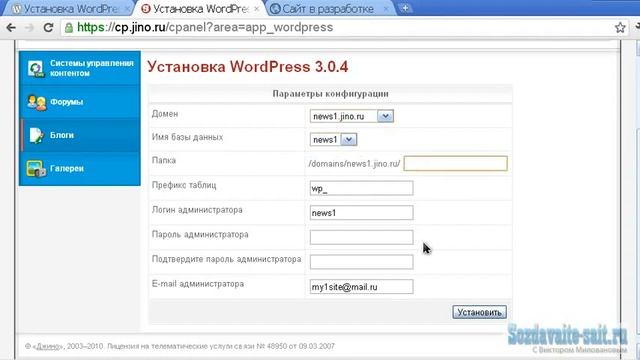Click the /domains/news1.jino.ru/ path text

(x=354, y=164)
